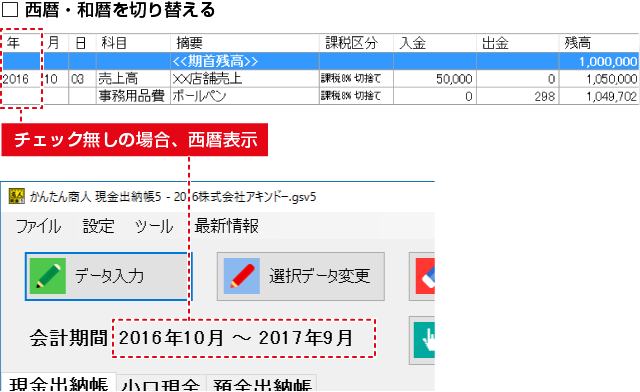The image size is (640, 392).
Task: Switch to the 小口現金 tab
Action: (161, 384)
